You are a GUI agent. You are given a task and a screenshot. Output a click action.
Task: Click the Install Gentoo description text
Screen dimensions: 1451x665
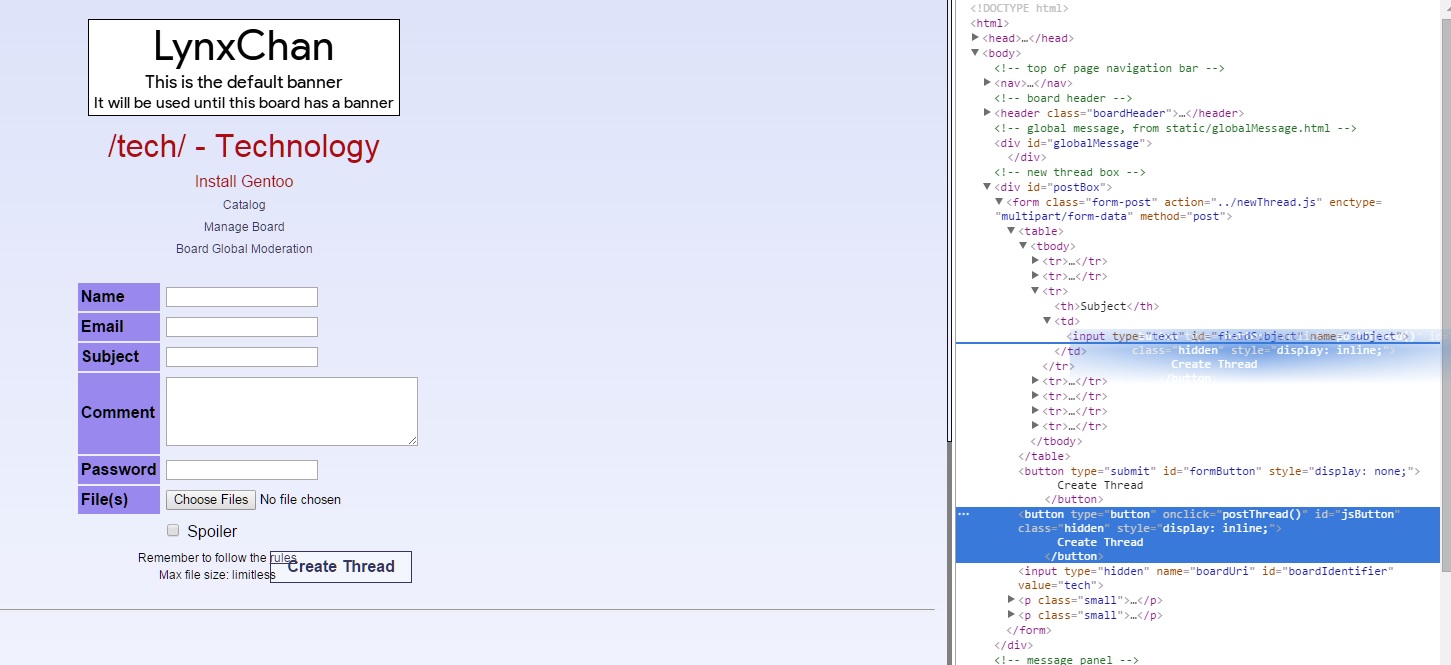click(x=244, y=181)
